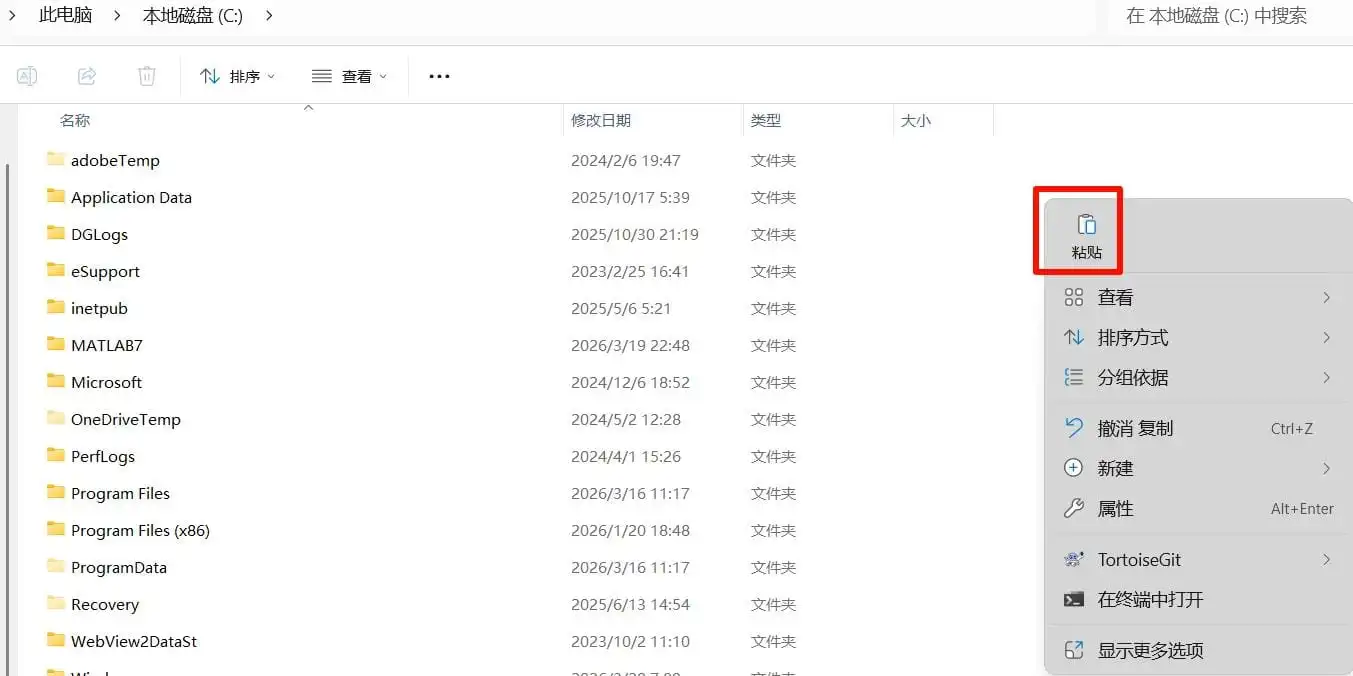The image size is (1353, 676).
Task: Sort by the 大小 column header
Action: click(916, 120)
